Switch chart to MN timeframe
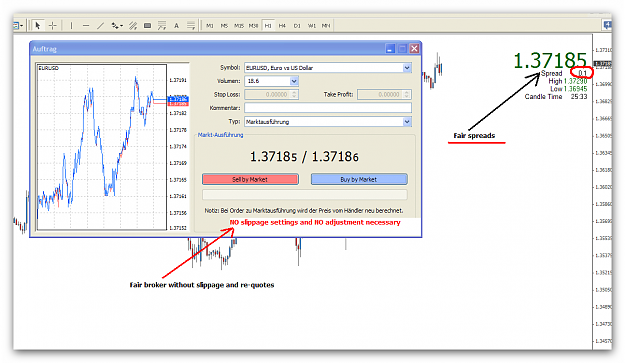This screenshot has height=363, width=625. [326, 26]
